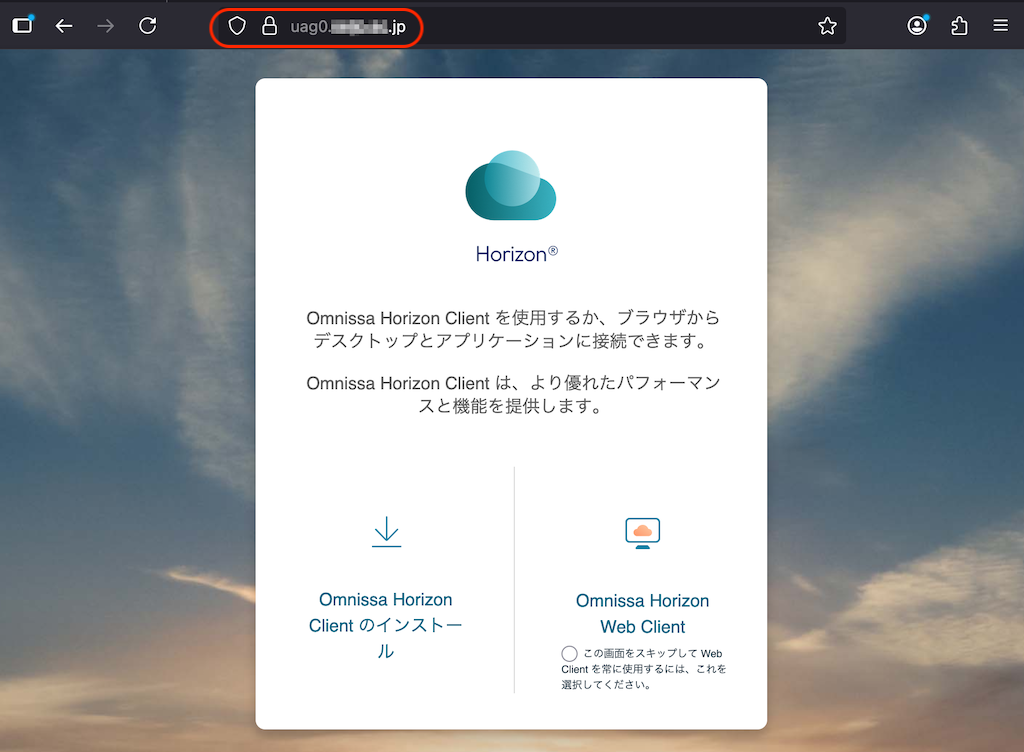Click the Horizon cloud logo
The height and width of the screenshot is (752, 1024).
pyautogui.click(x=510, y=185)
